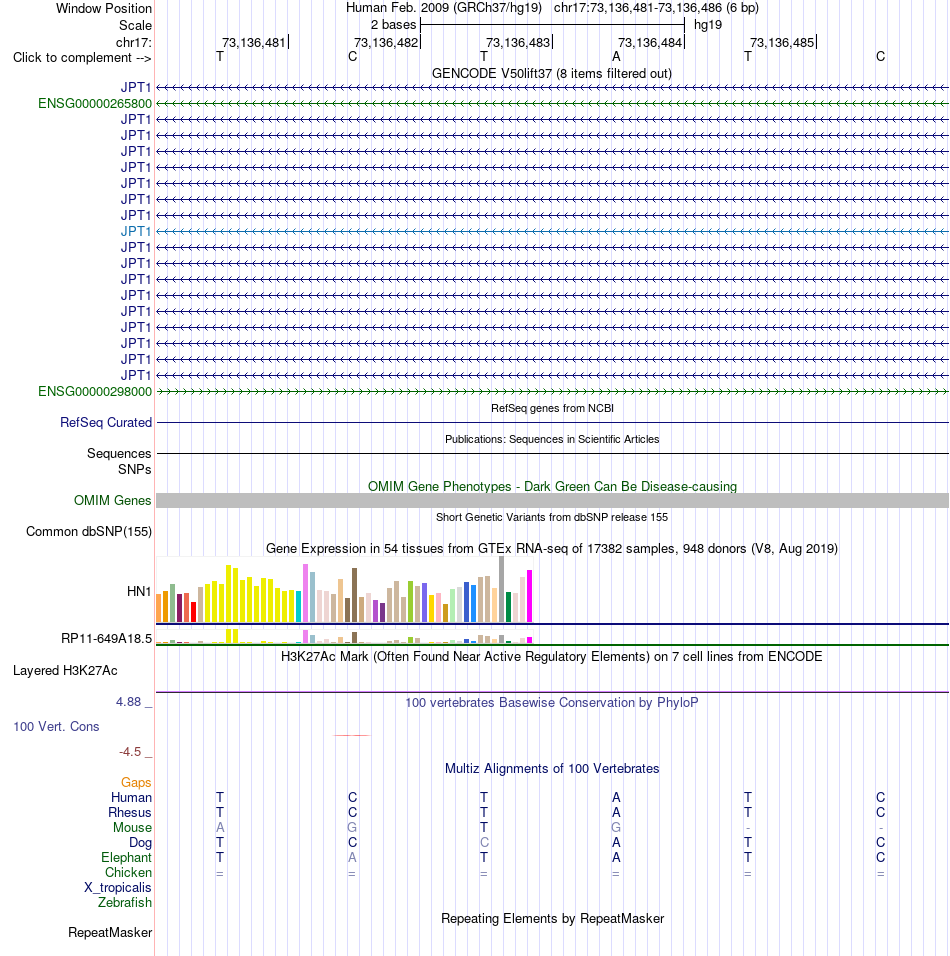Screen dimensions: 950x956
Task: Click the HN1 GTEx expression bar chart
Action: [345, 590]
